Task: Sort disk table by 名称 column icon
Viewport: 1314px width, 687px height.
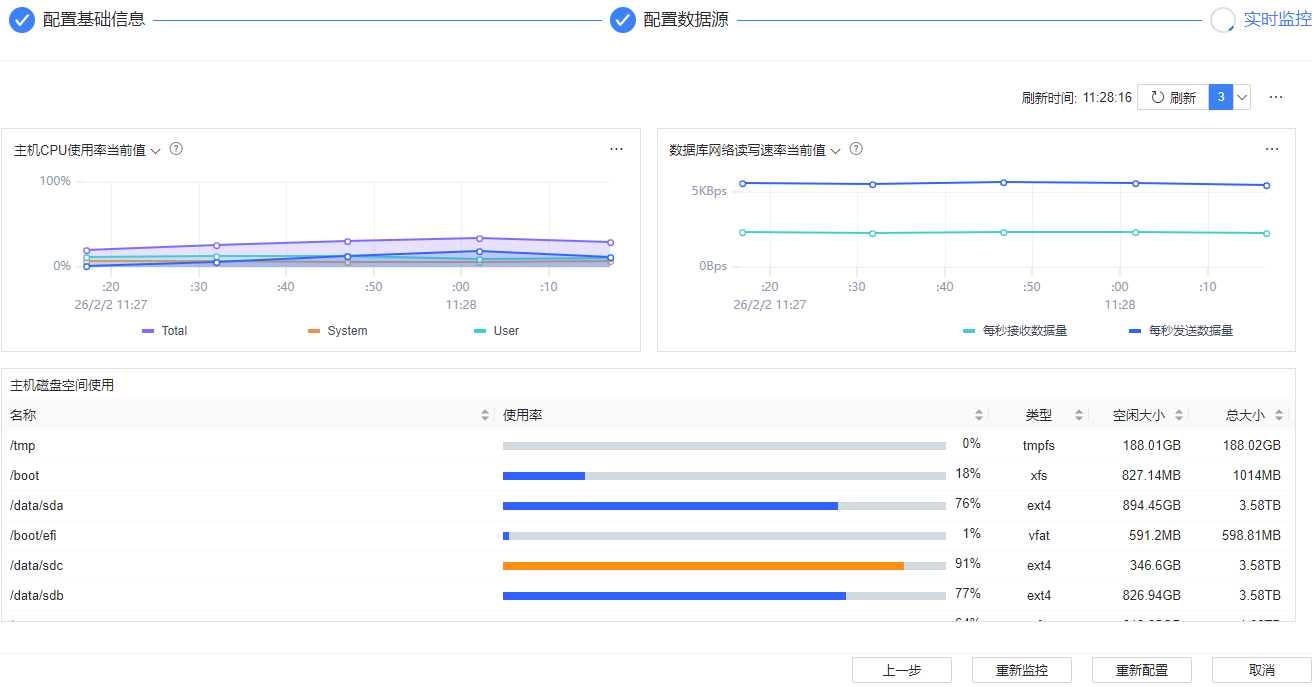Action: coord(486,415)
